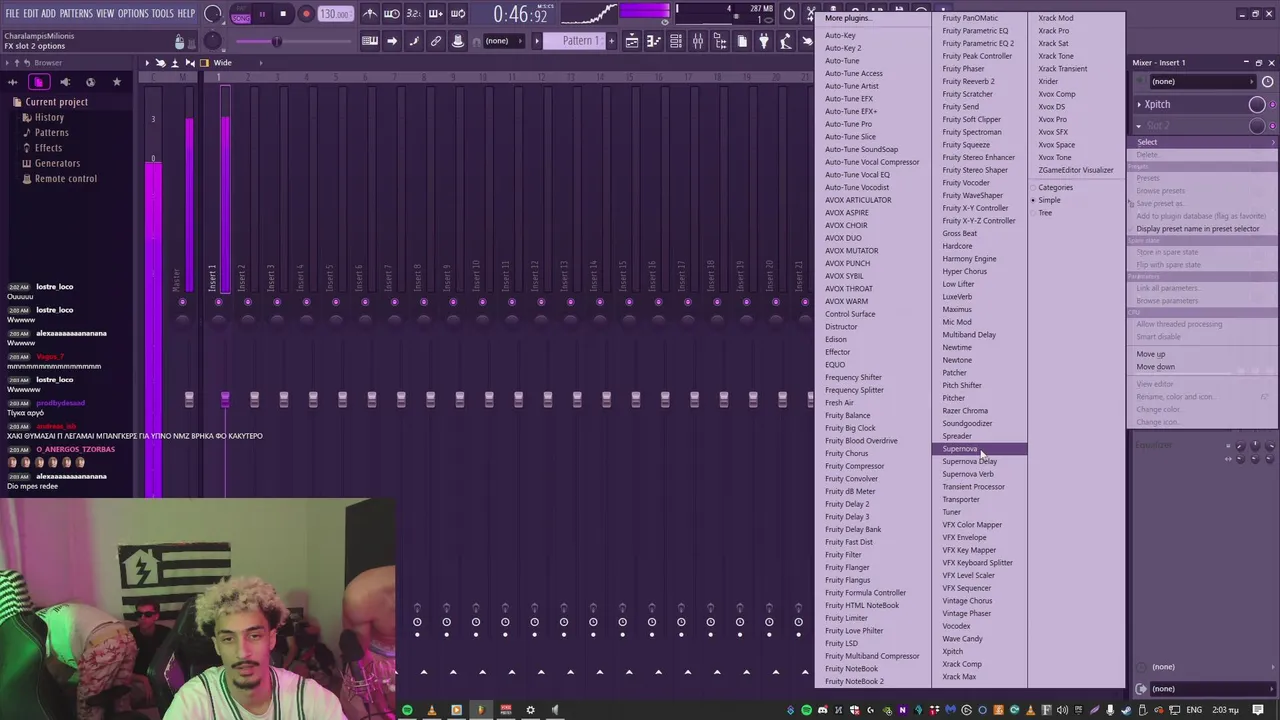Screen dimensions: 1280x720
Task: Toggle Slot 2 enable LED
Action: (1272, 126)
